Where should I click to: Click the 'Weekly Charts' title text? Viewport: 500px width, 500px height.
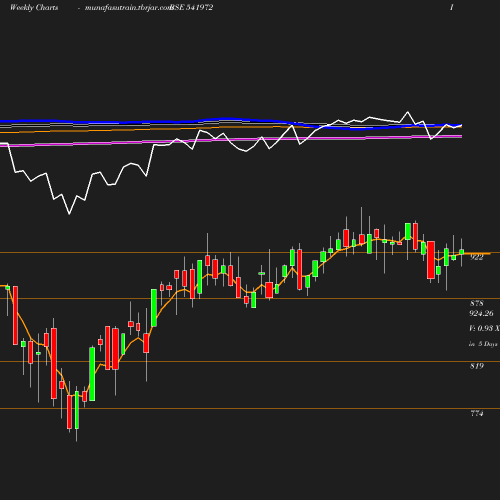(34, 8)
